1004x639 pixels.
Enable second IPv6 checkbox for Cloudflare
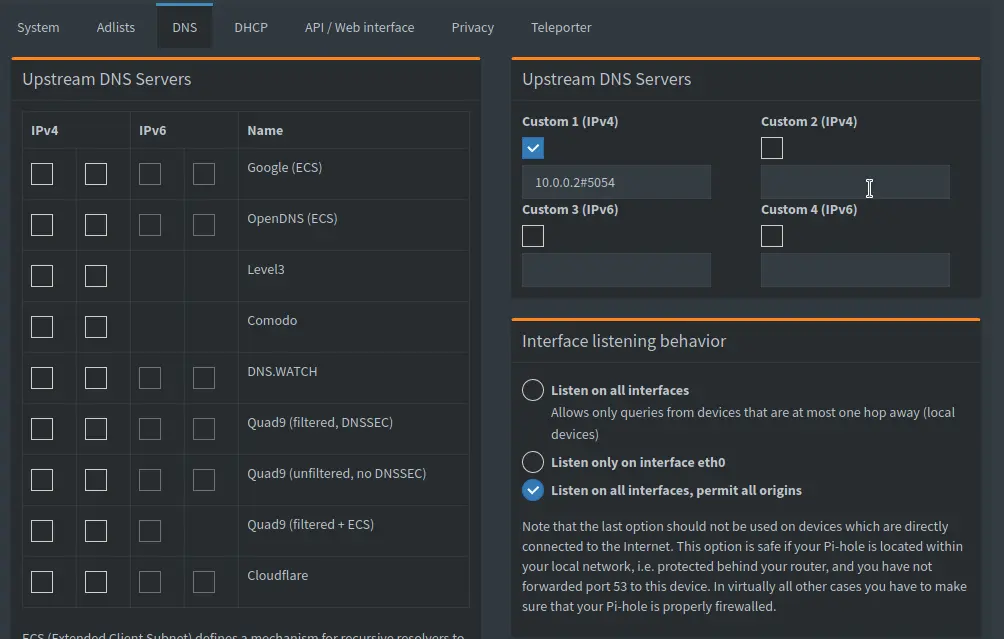pyautogui.click(x=204, y=582)
